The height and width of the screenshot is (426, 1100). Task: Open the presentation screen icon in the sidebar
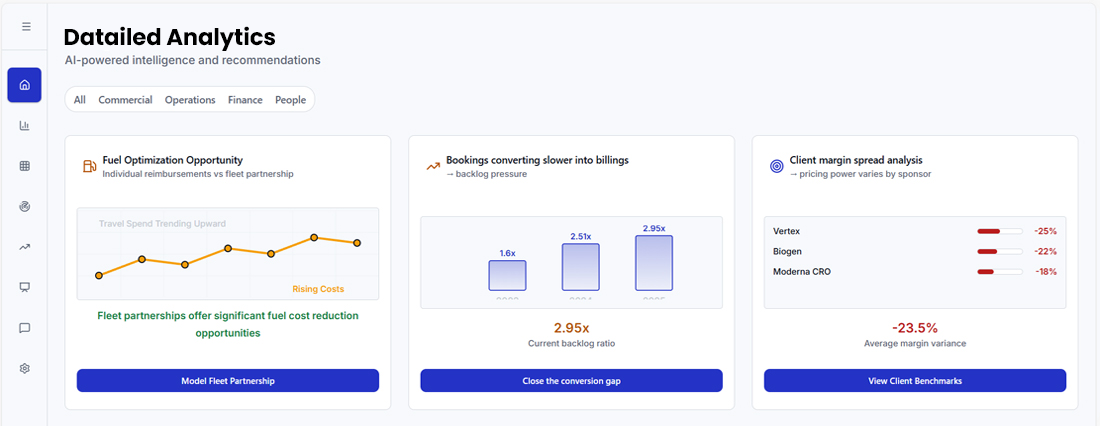pyautogui.click(x=25, y=287)
